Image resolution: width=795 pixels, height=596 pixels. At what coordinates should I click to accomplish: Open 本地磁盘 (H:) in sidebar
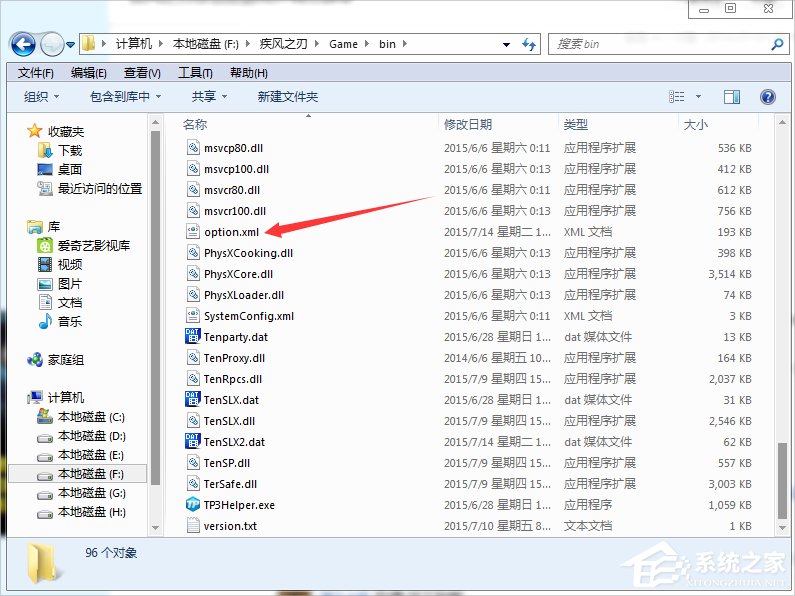[91, 512]
